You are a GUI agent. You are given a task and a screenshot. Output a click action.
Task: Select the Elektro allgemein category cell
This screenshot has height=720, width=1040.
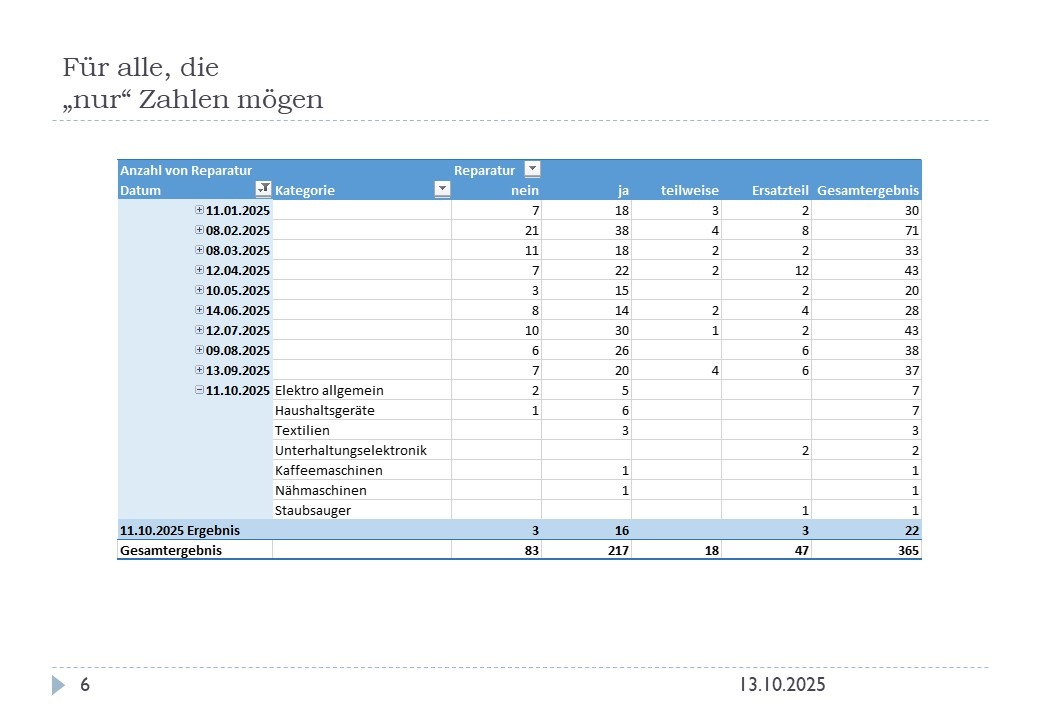(329, 390)
